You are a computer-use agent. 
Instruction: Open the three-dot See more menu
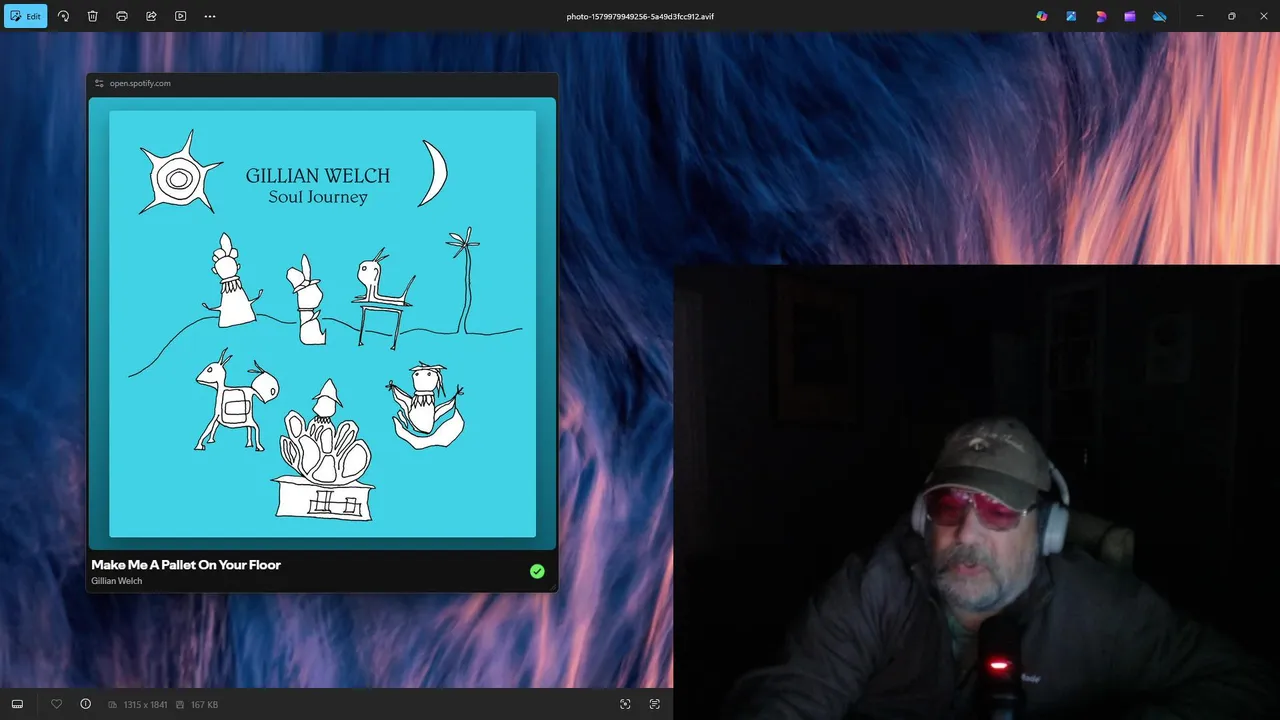[x=210, y=16]
